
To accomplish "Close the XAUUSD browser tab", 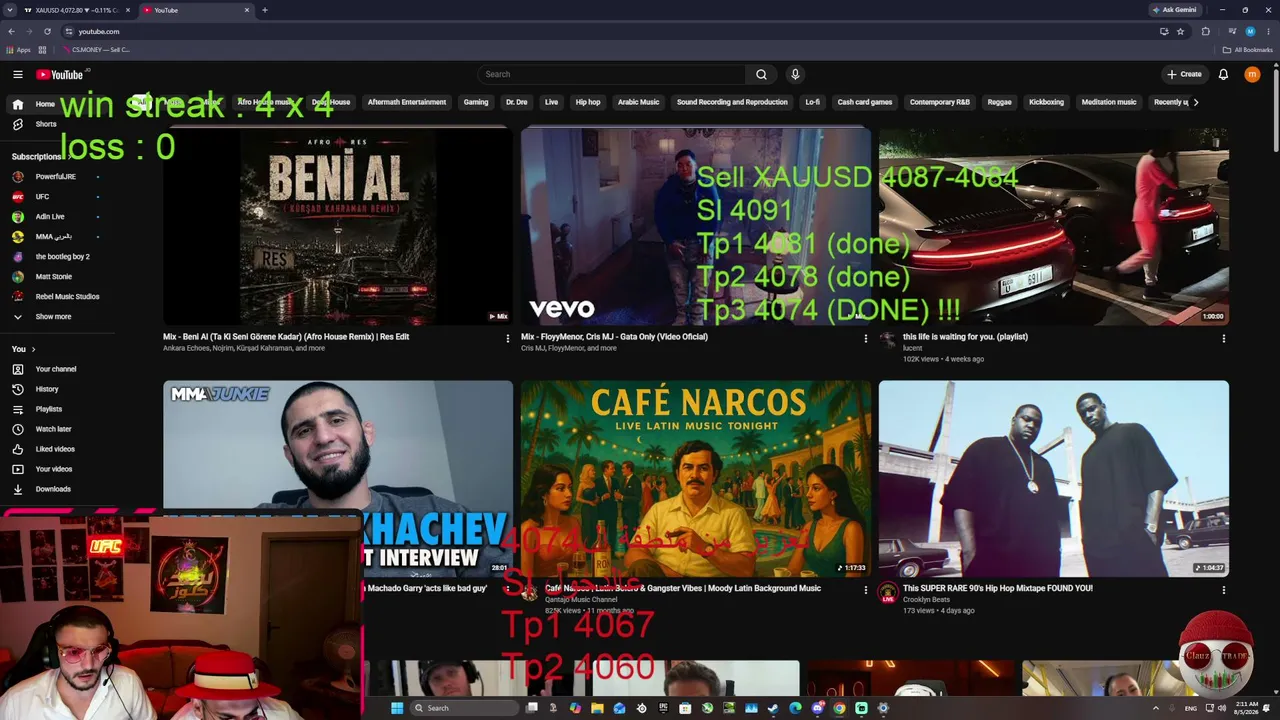I will coord(128,10).
